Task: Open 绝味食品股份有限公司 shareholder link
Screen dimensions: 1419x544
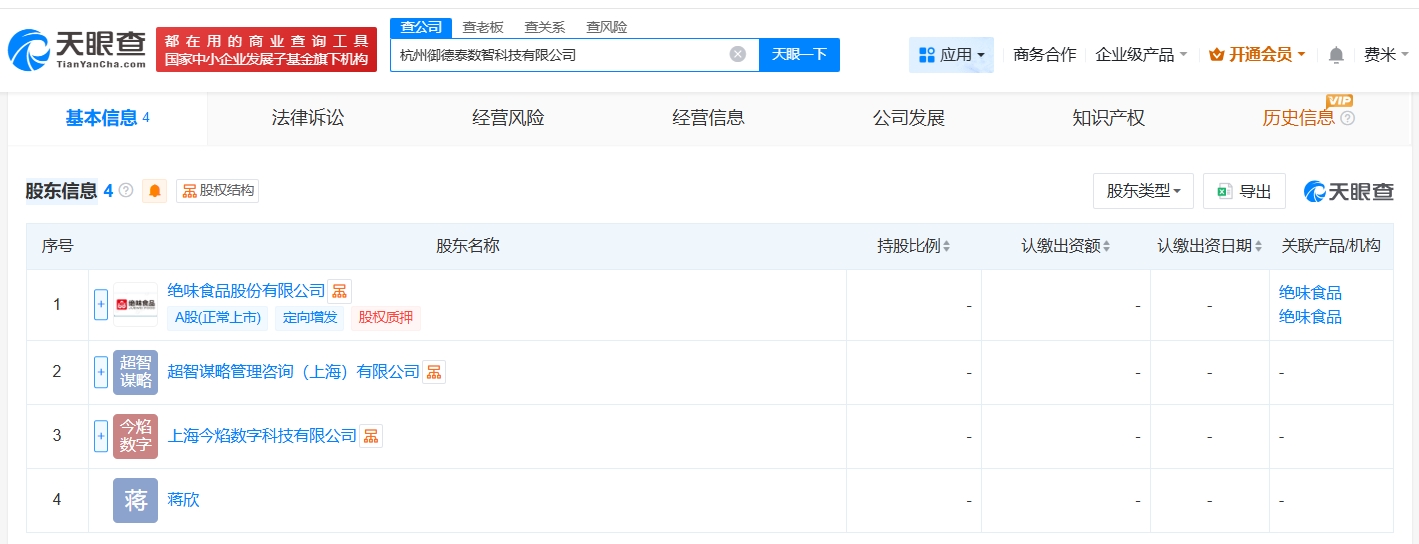Action: pyautogui.click(x=246, y=291)
